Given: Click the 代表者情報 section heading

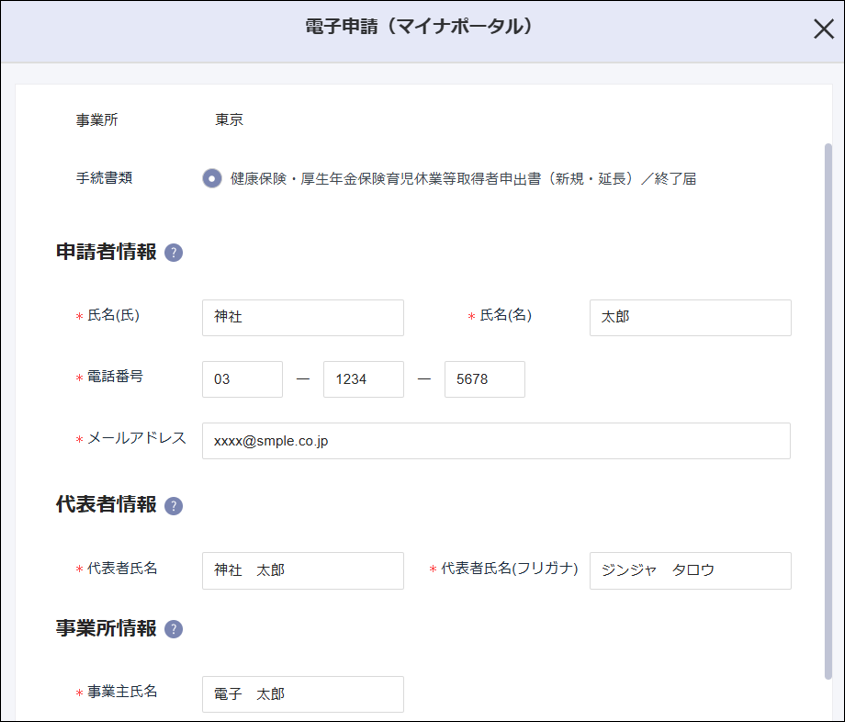Looking at the screenshot, I should [106, 505].
